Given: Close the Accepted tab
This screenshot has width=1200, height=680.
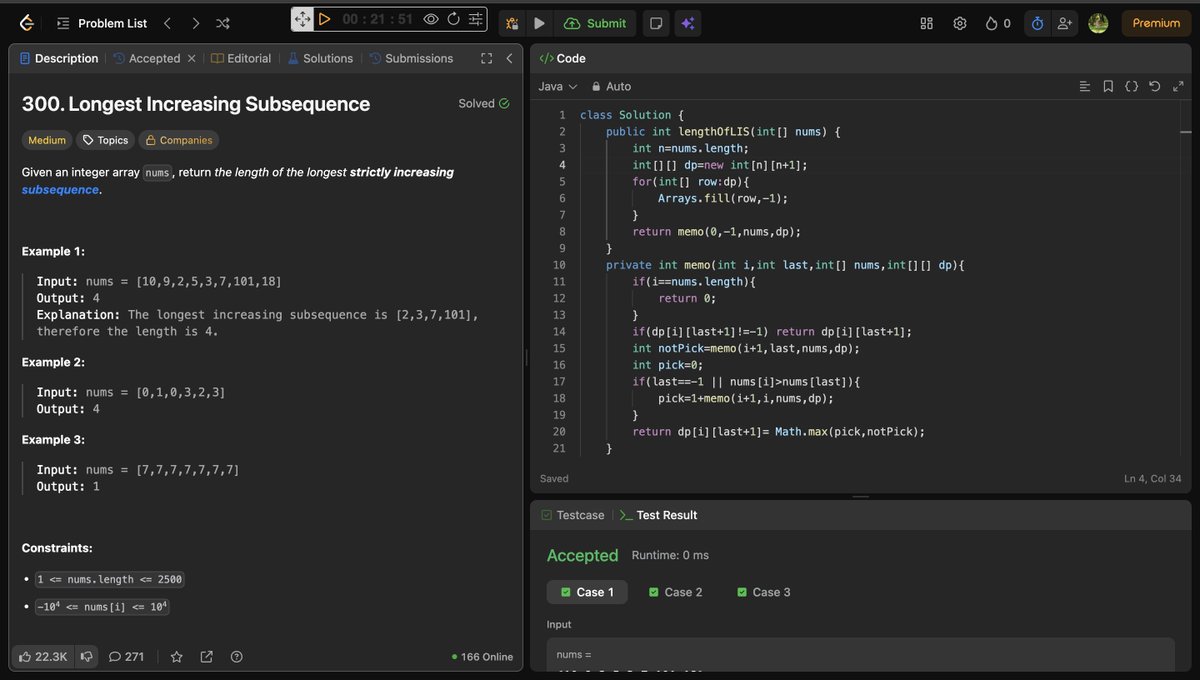Looking at the screenshot, I should [x=191, y=58].
